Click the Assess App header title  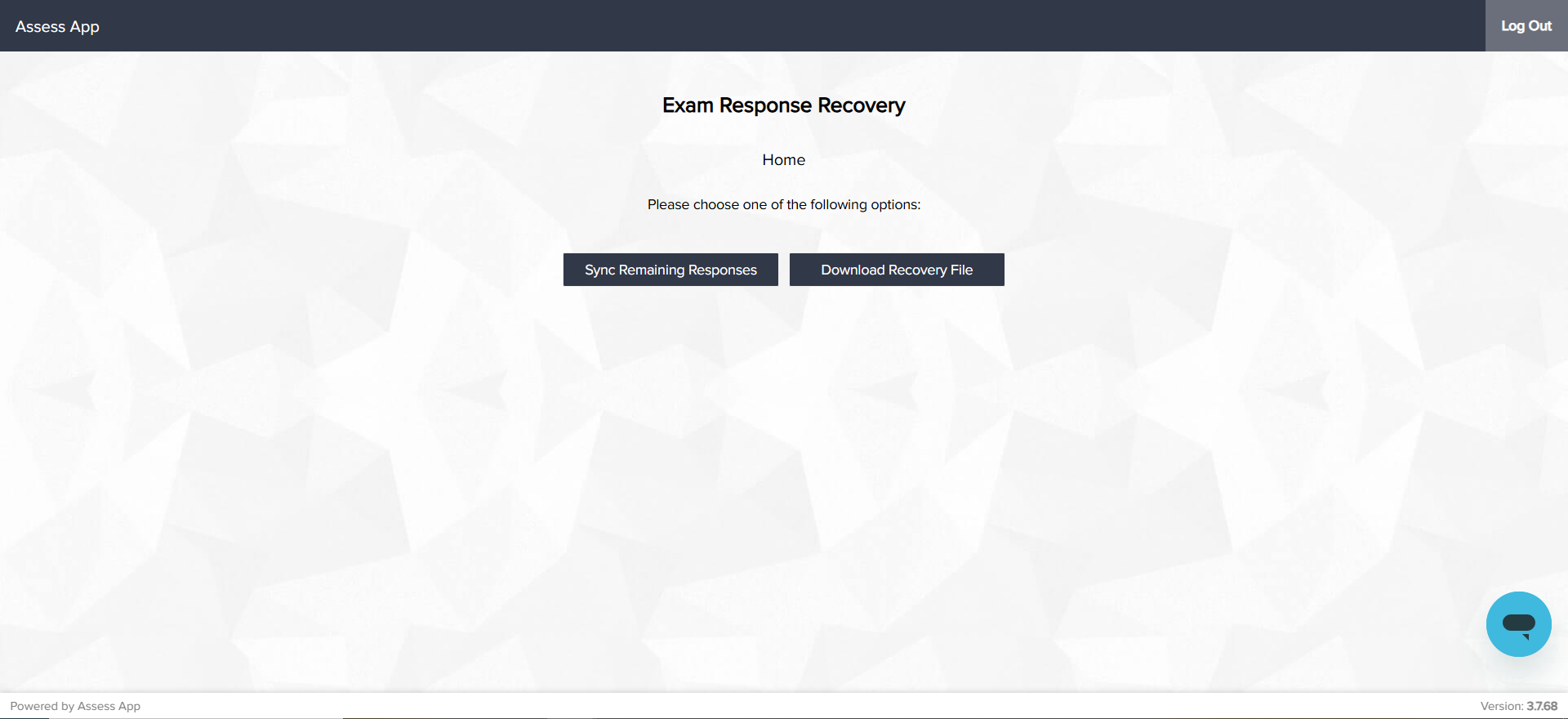point(57,26)
